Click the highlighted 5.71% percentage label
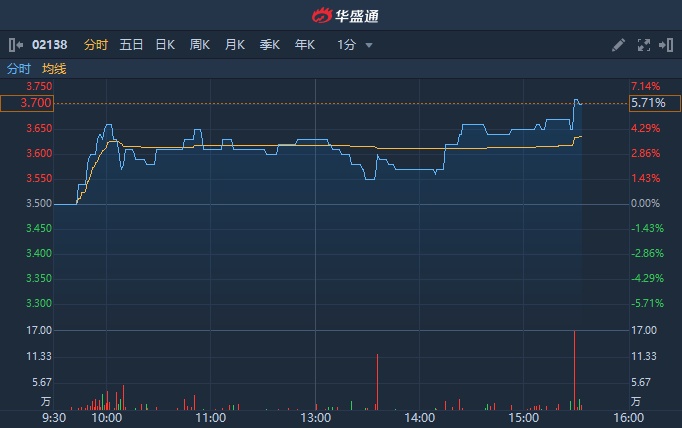Viewport: 682px width, 428px height. 648,103
